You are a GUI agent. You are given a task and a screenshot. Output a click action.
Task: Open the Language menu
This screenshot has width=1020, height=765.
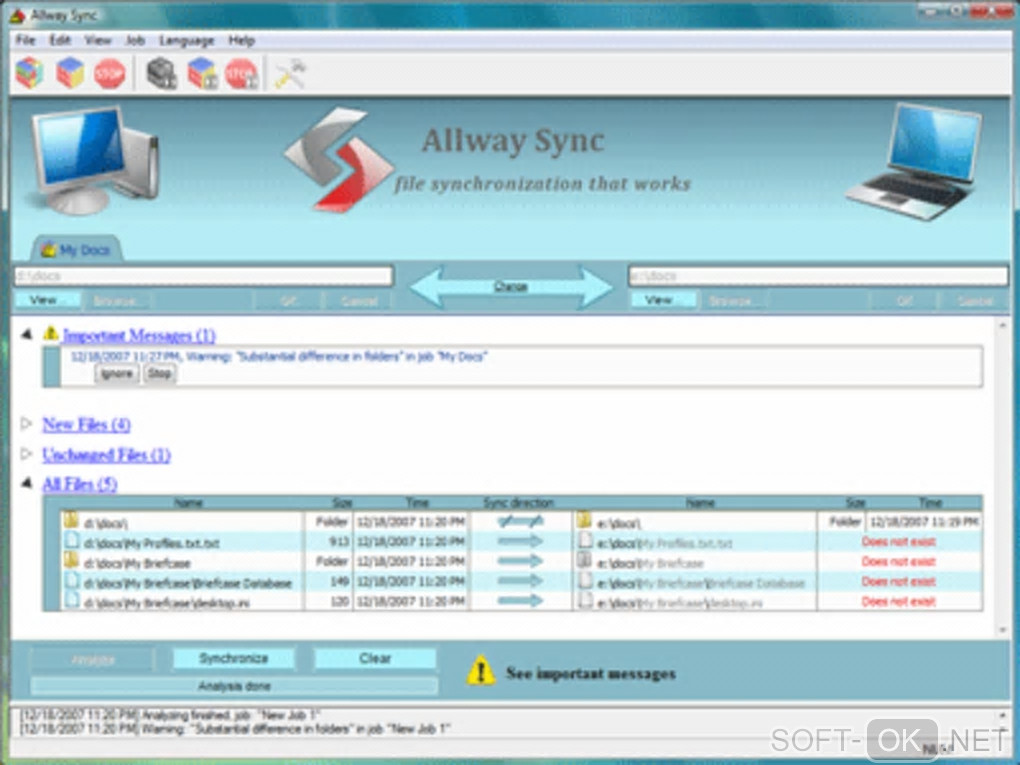tap(187, 40)
